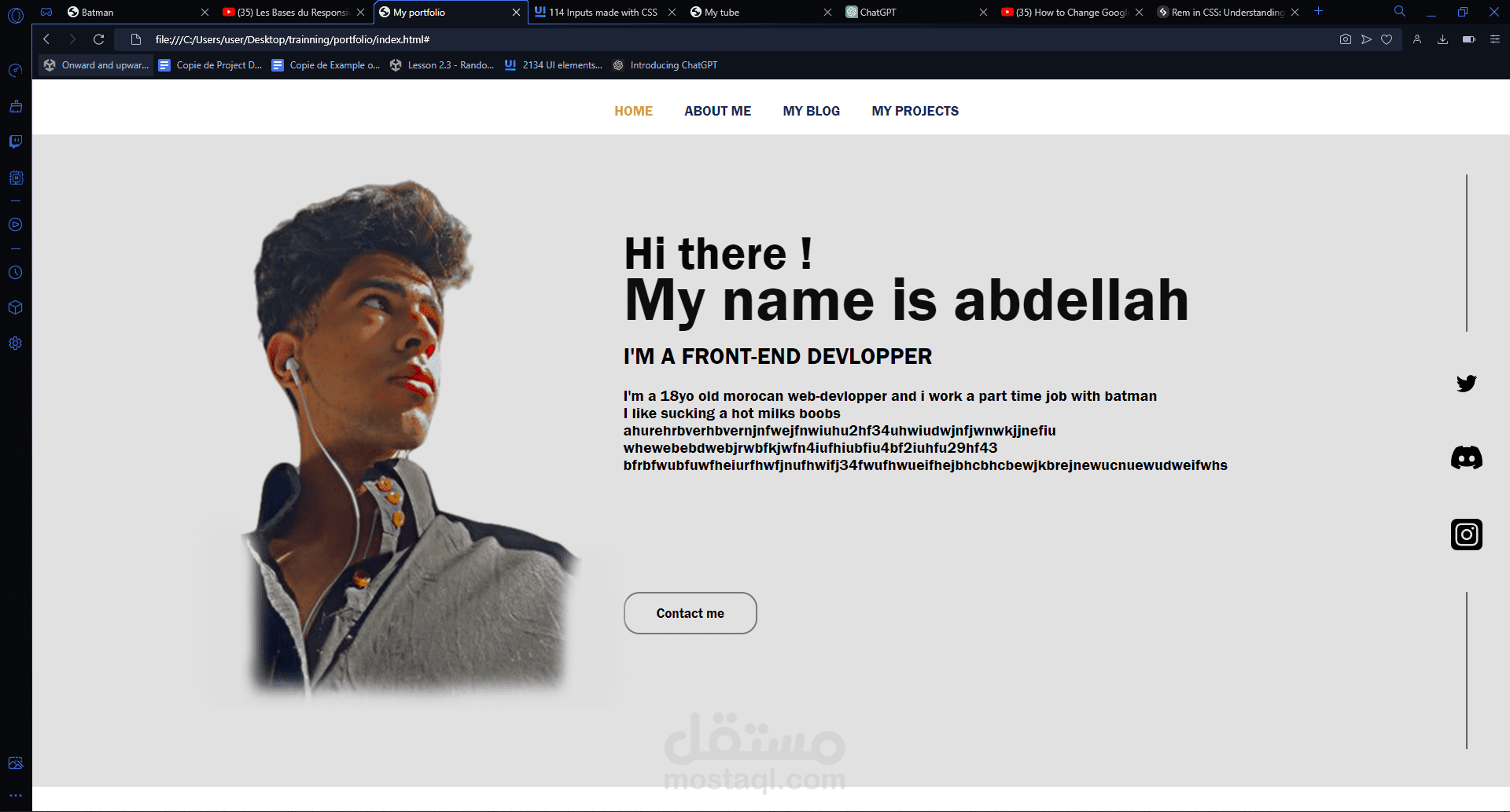Click the portrait photo
Image resolution: width=1510 pixels, height=812 pixels.
coord(409,440)
